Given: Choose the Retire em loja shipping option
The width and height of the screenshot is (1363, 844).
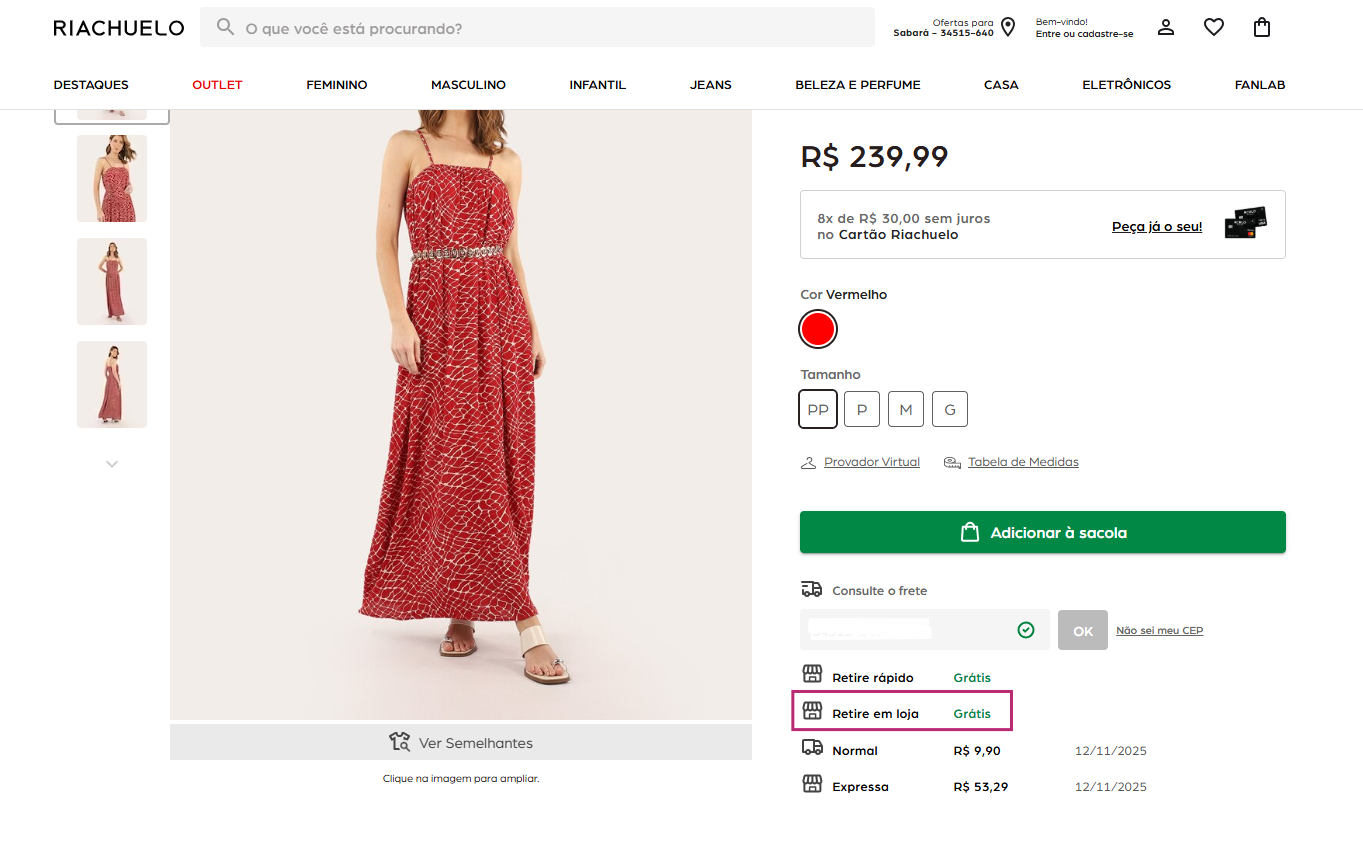Looking at the screenshot, I should pyautogui.click(x=900, y=711).
